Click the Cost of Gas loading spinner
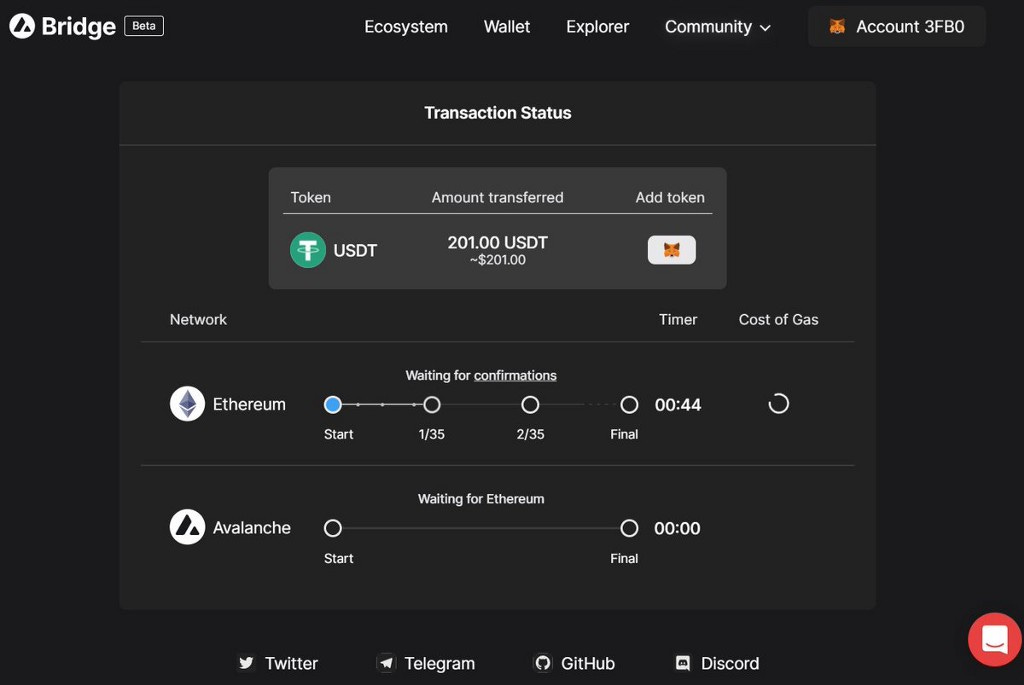 click(778, 404)
